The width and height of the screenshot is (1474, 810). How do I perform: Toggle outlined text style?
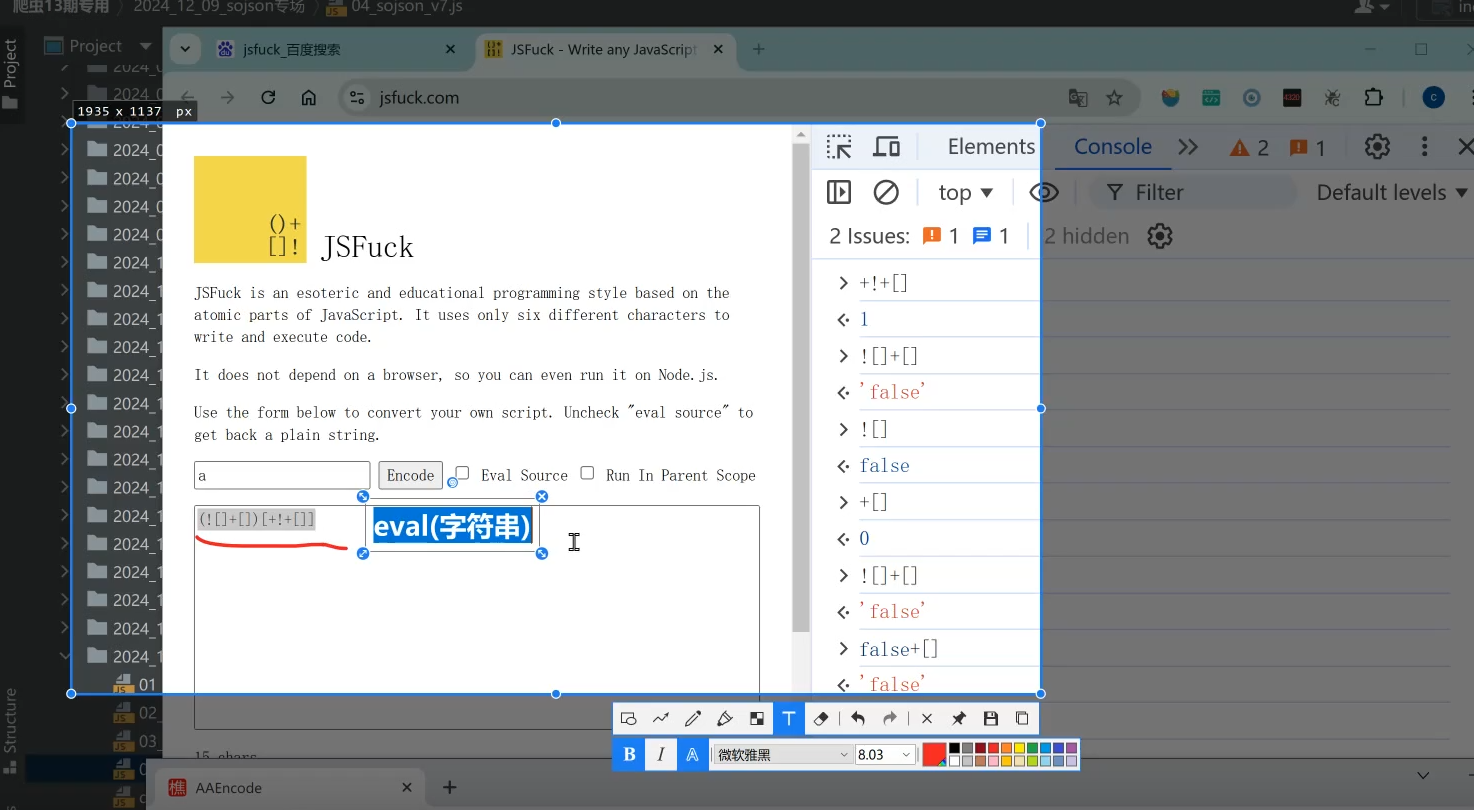point(692,755)
